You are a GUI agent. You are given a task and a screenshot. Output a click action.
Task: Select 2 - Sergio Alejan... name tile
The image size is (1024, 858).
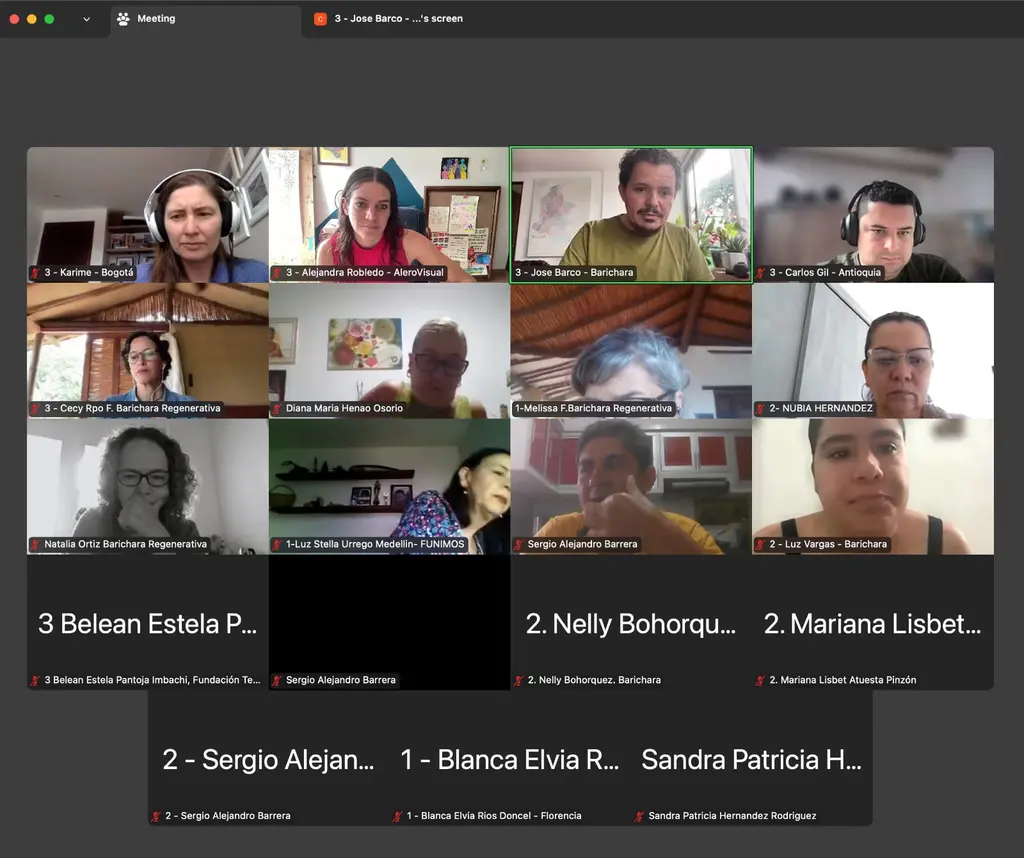268,757
